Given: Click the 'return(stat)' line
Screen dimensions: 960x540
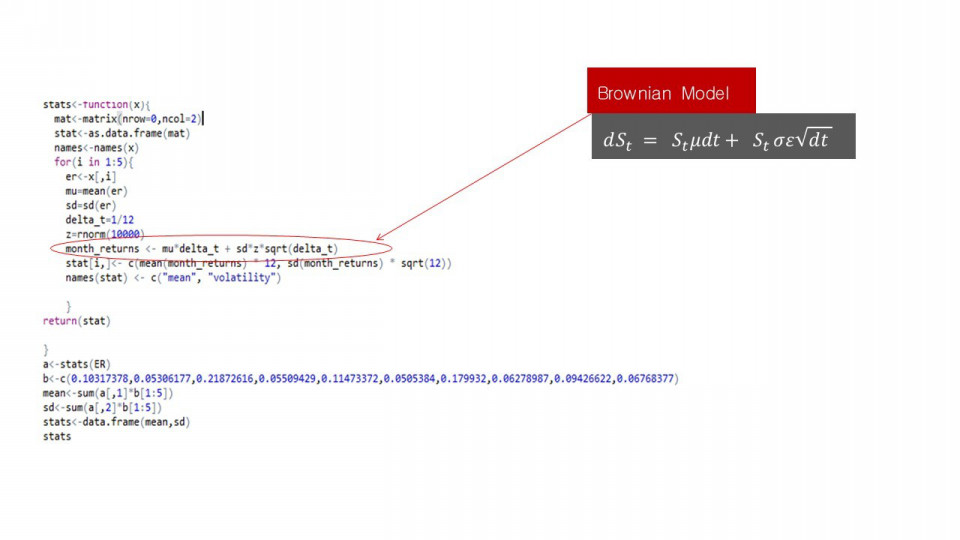Looking at the screenshot, I should coord(77,321).
